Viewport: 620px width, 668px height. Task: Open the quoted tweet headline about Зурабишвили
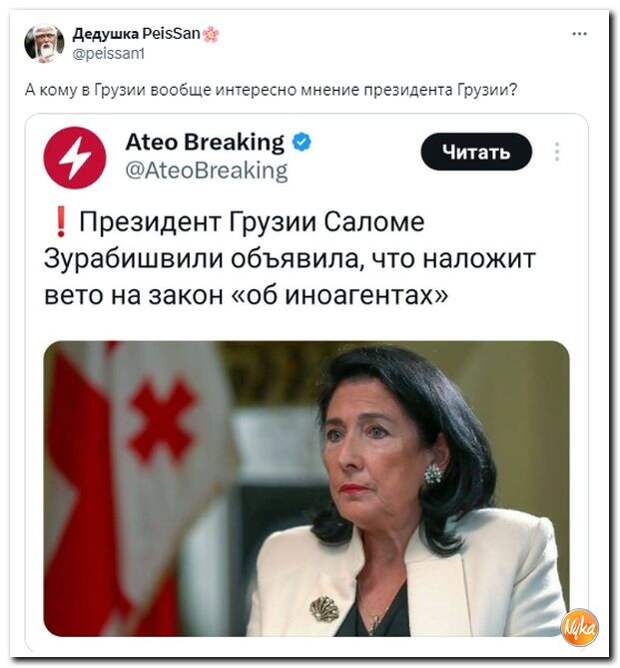coord(289,258)
